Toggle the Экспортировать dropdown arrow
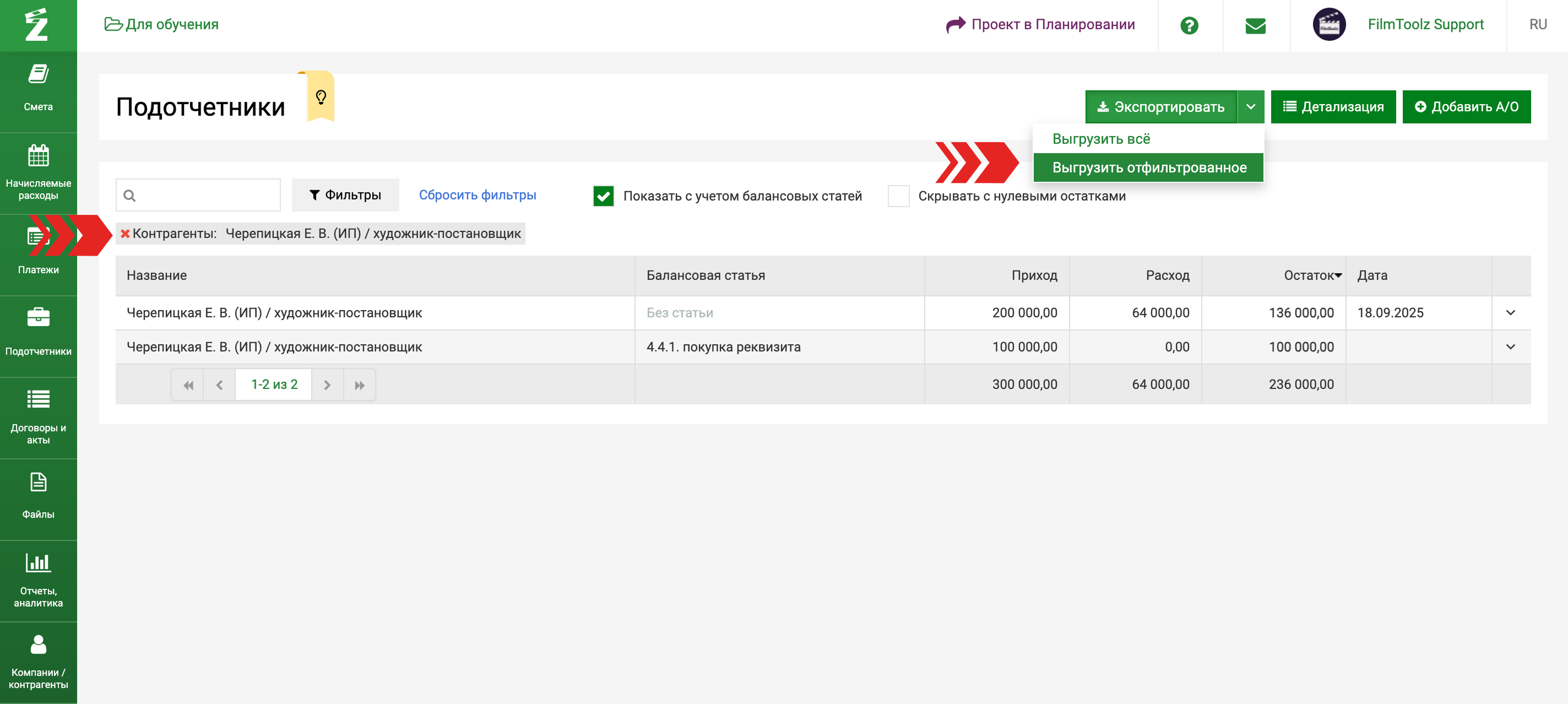Image resolution: width=1568 pixels, height=704 pixels. click(x=1250, y=107)
